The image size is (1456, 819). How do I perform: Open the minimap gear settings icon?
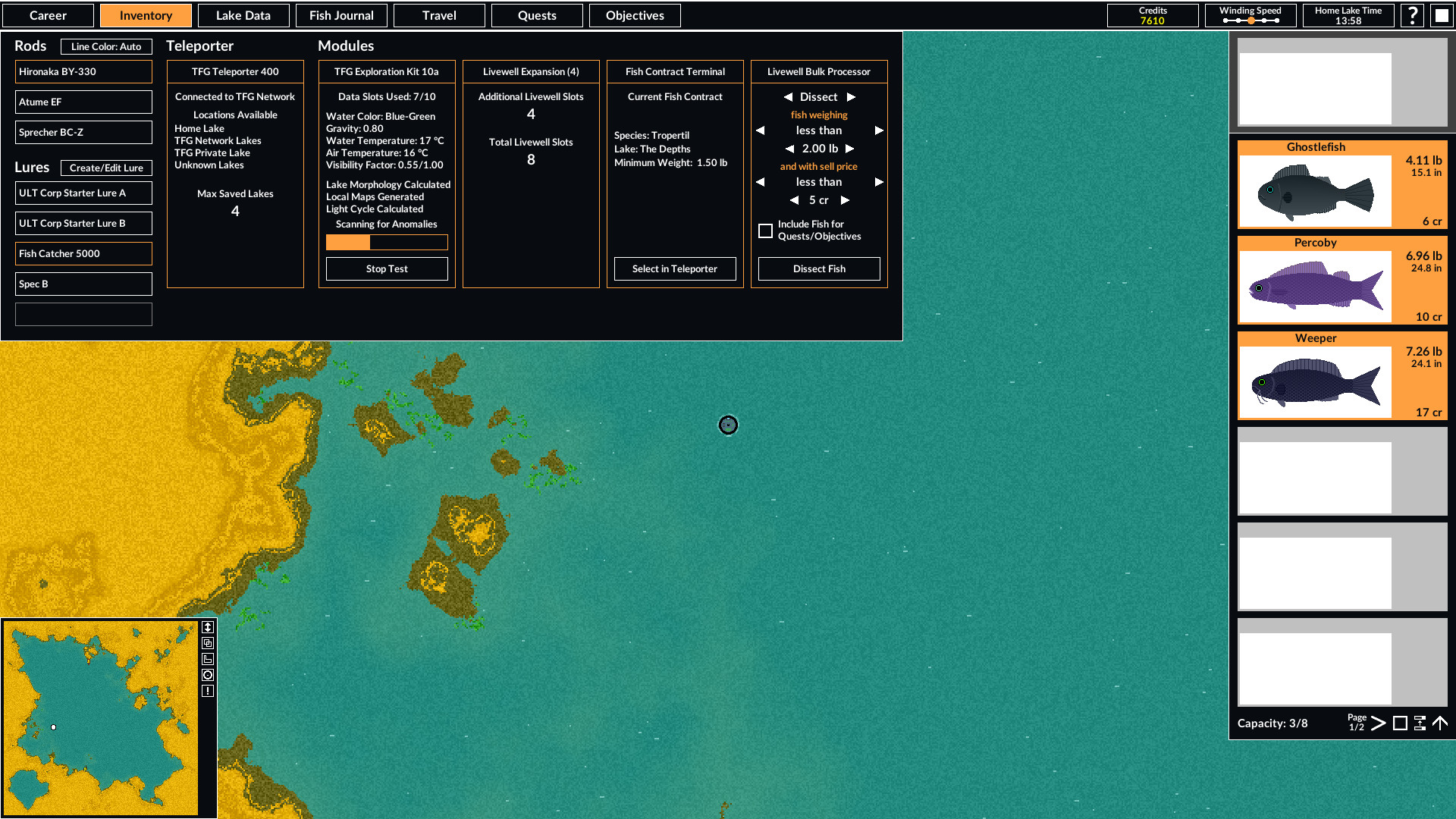click(209, 675)
